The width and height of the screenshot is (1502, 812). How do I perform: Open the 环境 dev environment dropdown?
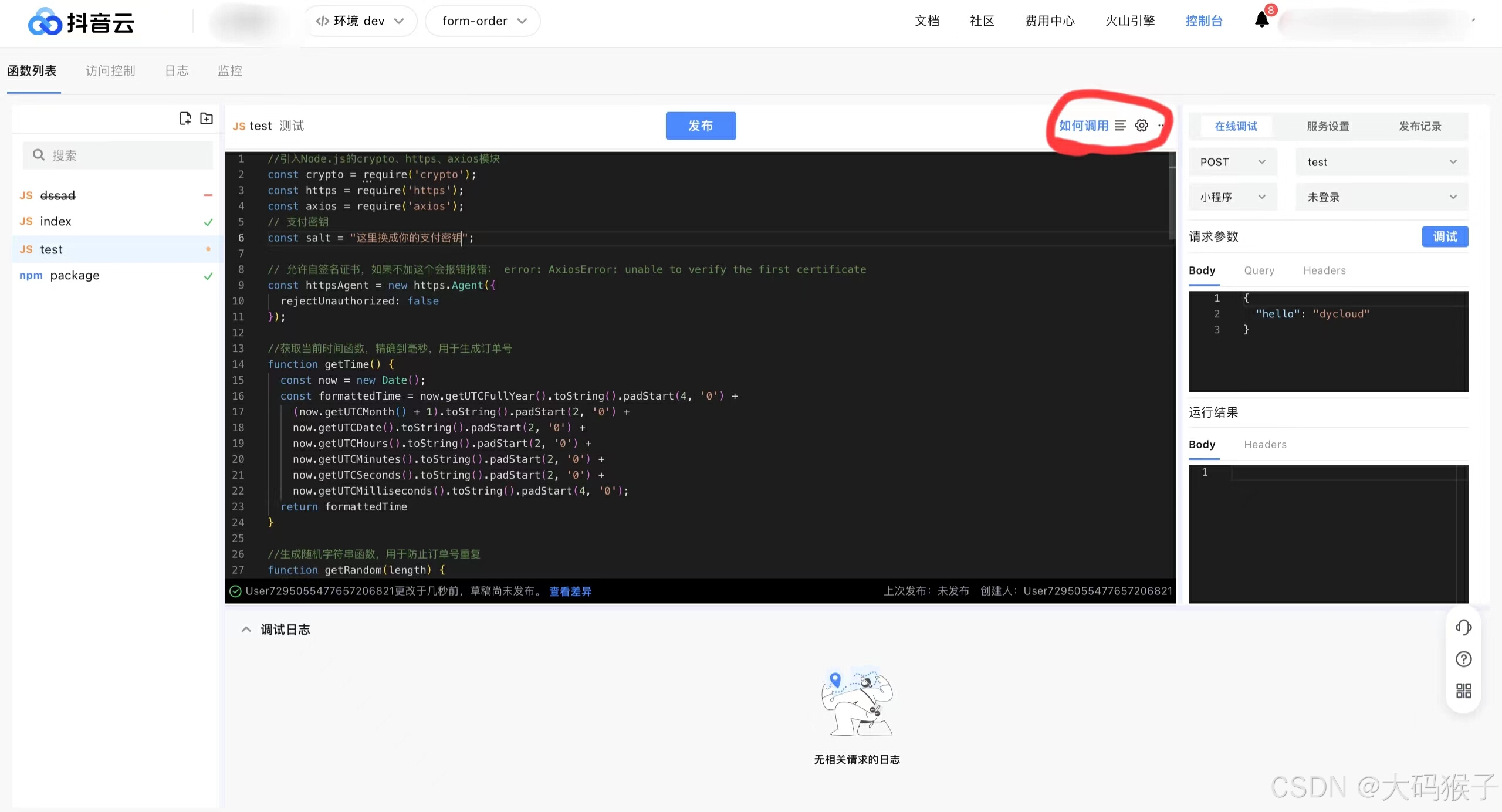point(360,21)
